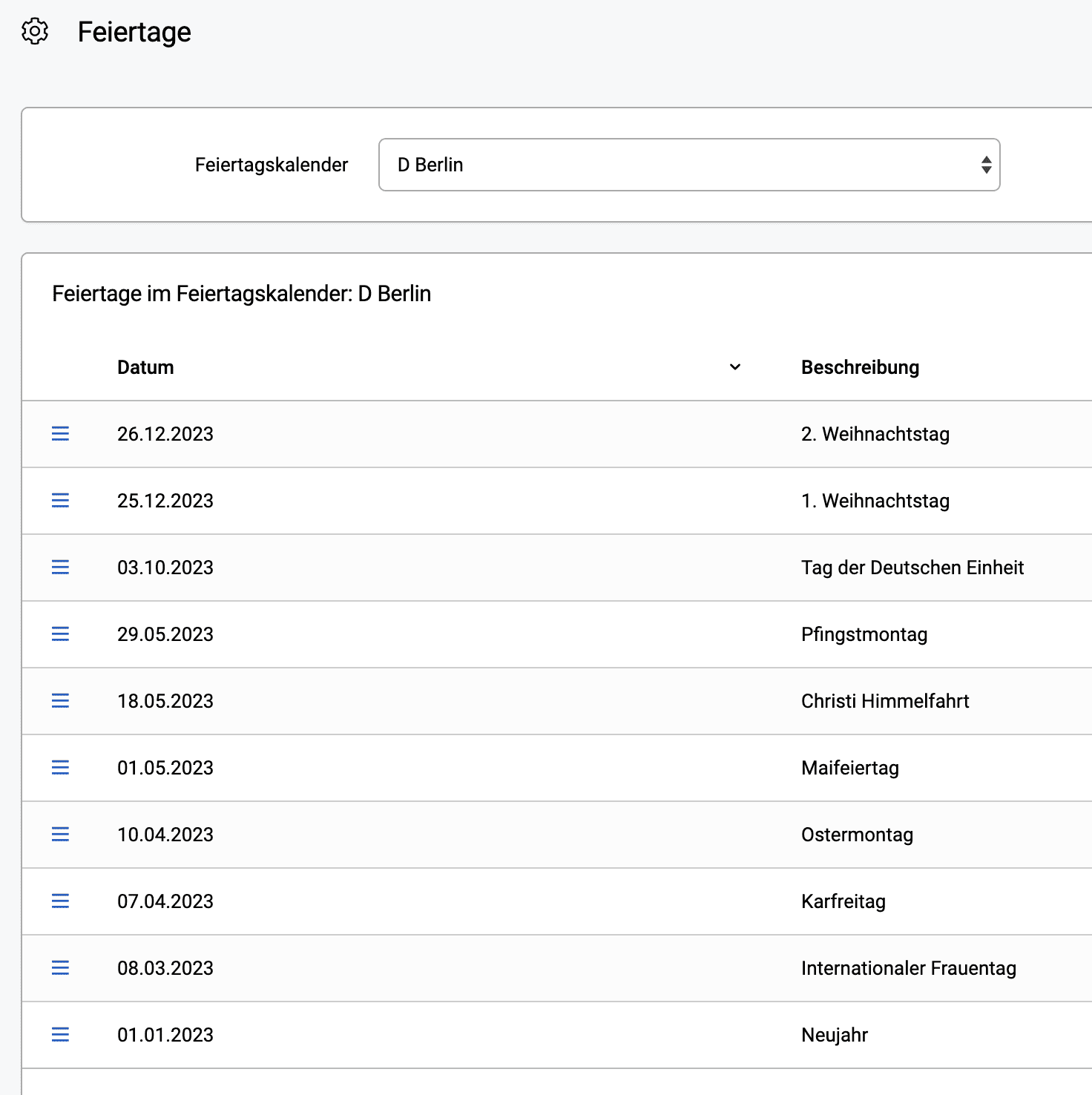Click the Neujahr description text

coord(835,1035)
